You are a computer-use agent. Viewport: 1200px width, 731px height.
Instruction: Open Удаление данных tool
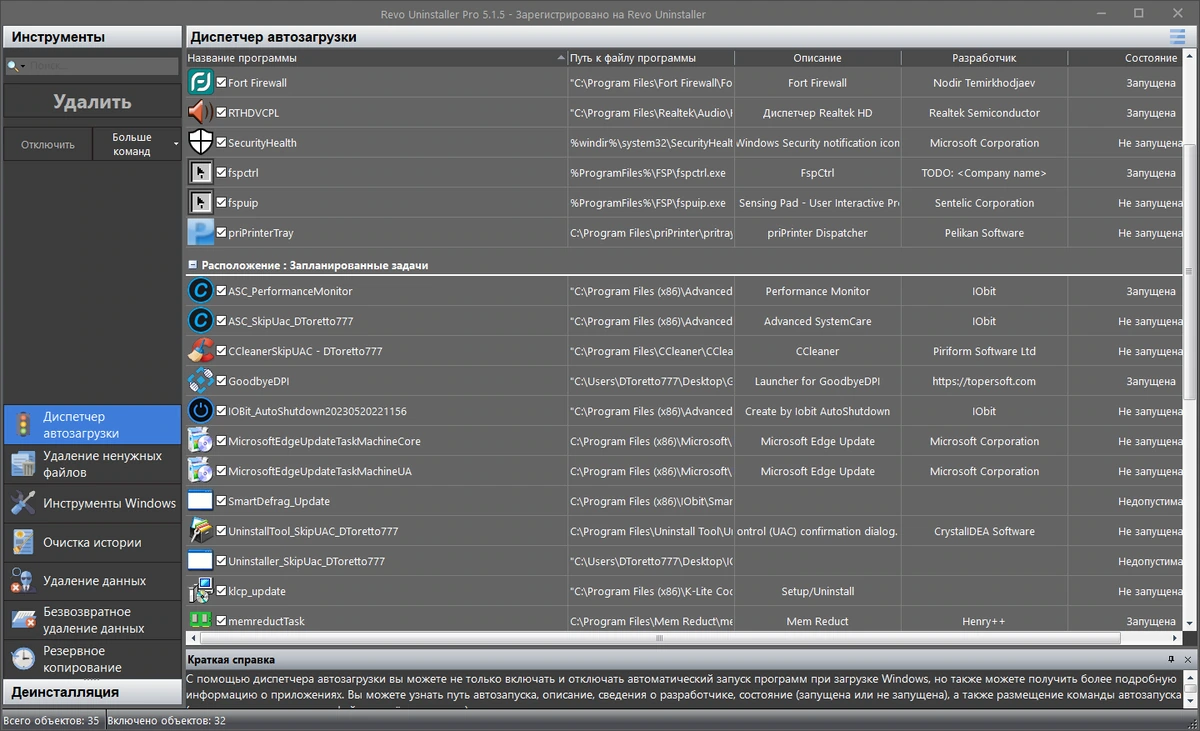[x=93, y=581]
